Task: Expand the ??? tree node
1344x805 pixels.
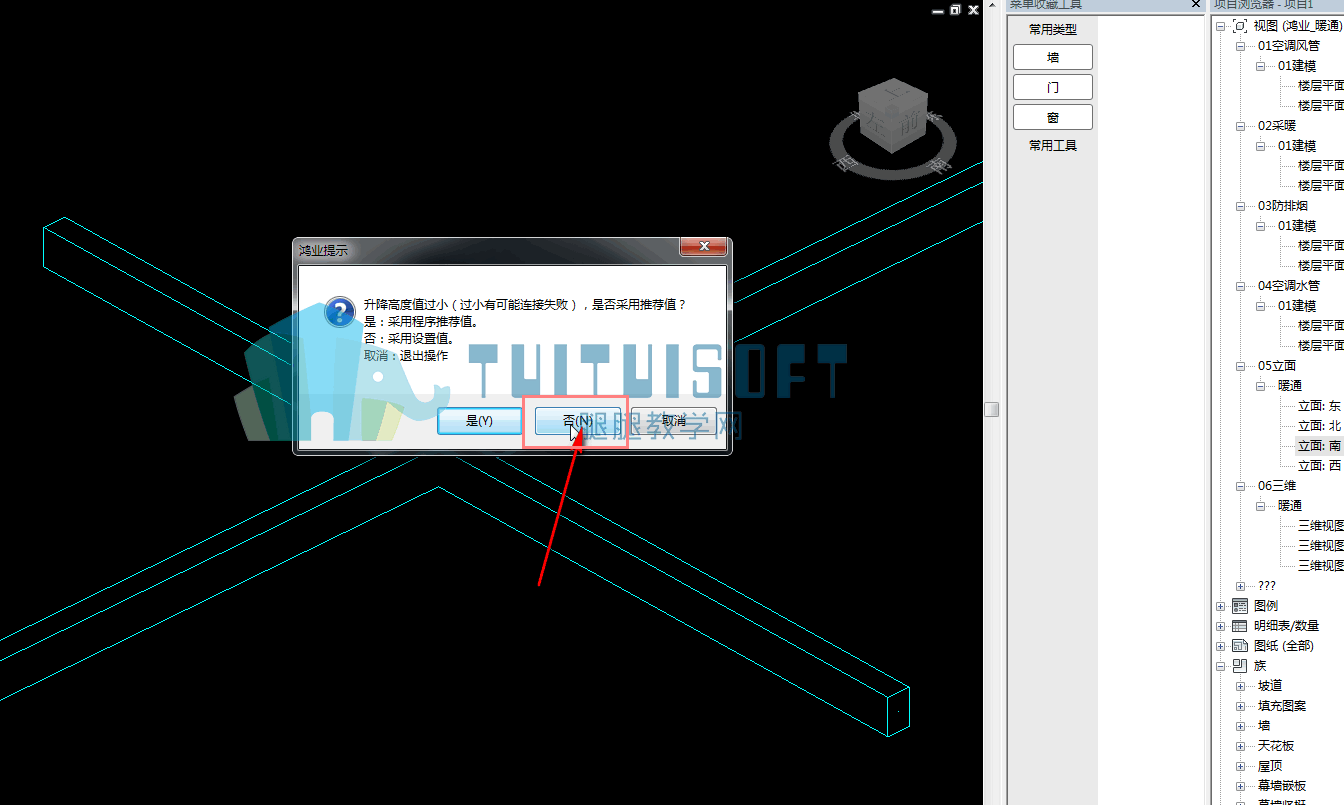Action: point(1240,586)
